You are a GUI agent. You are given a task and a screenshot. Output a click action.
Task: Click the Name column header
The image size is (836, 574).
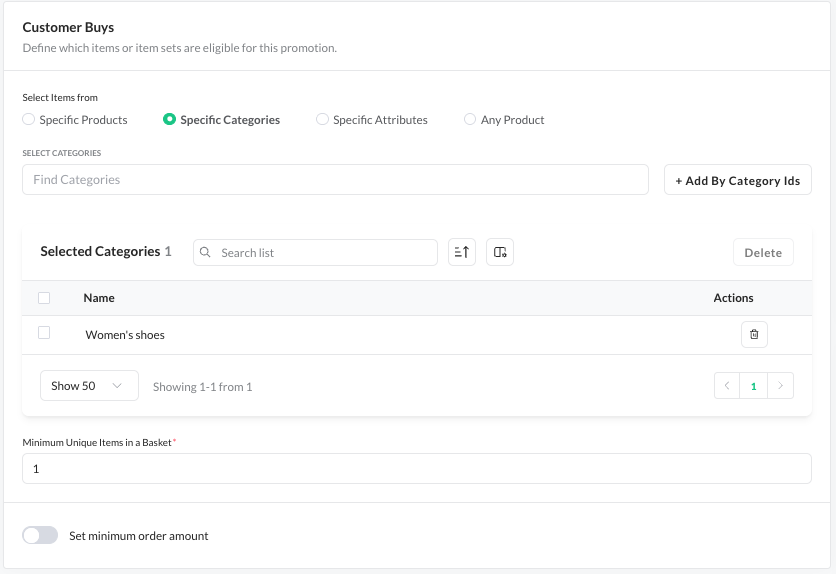(99, 298)
